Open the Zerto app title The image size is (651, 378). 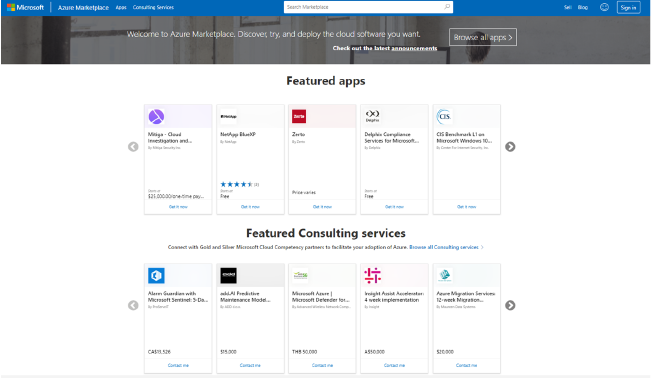click(299, 135)
